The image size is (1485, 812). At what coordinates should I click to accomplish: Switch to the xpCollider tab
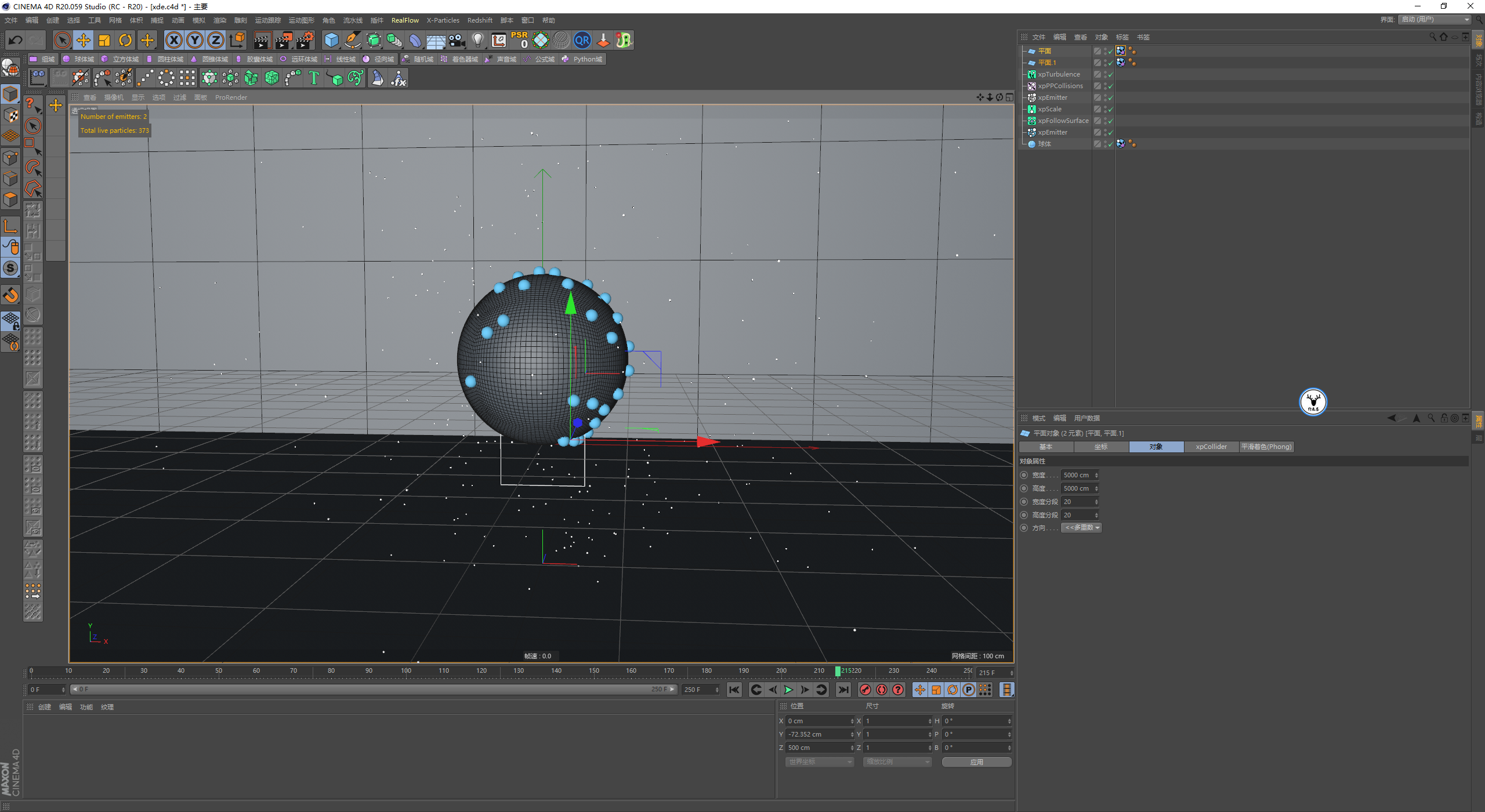(1211, 447)
